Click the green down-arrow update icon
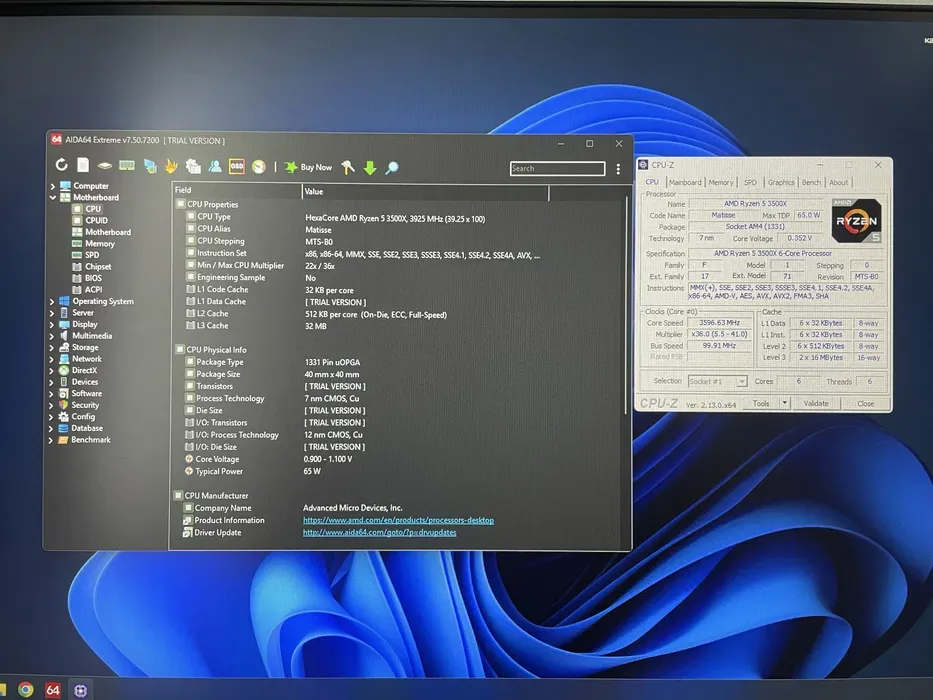Viewport: 933px width, 700px height. [370, 168]
